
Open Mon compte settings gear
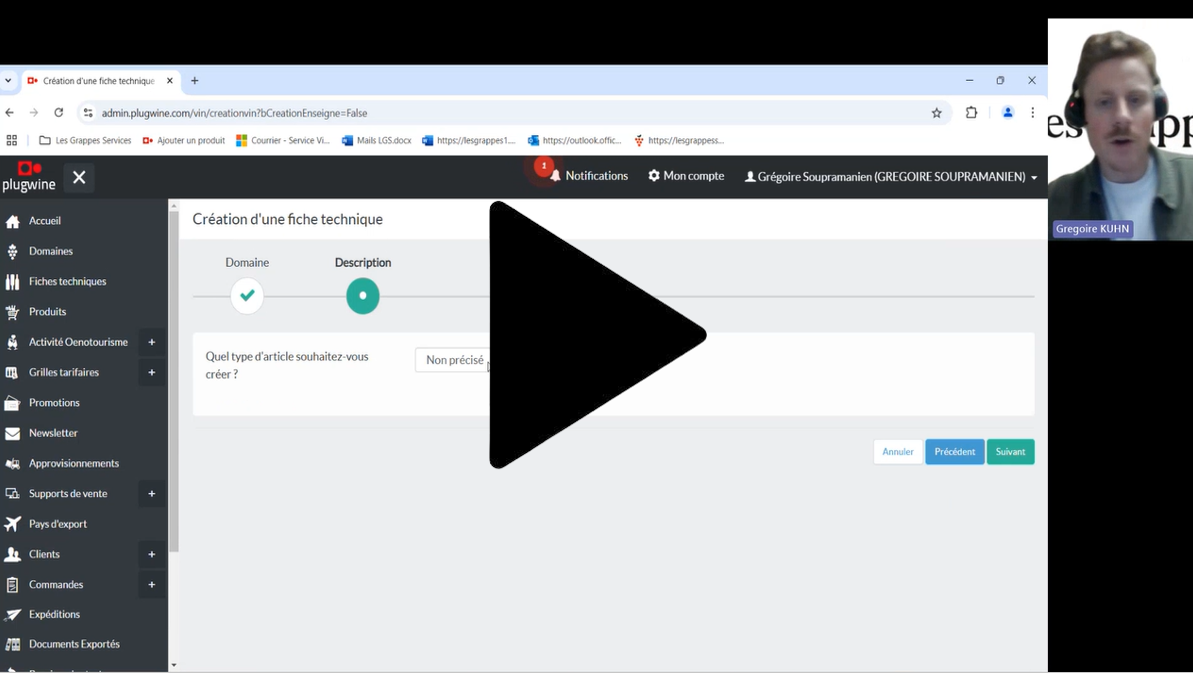tap(654, 176)
